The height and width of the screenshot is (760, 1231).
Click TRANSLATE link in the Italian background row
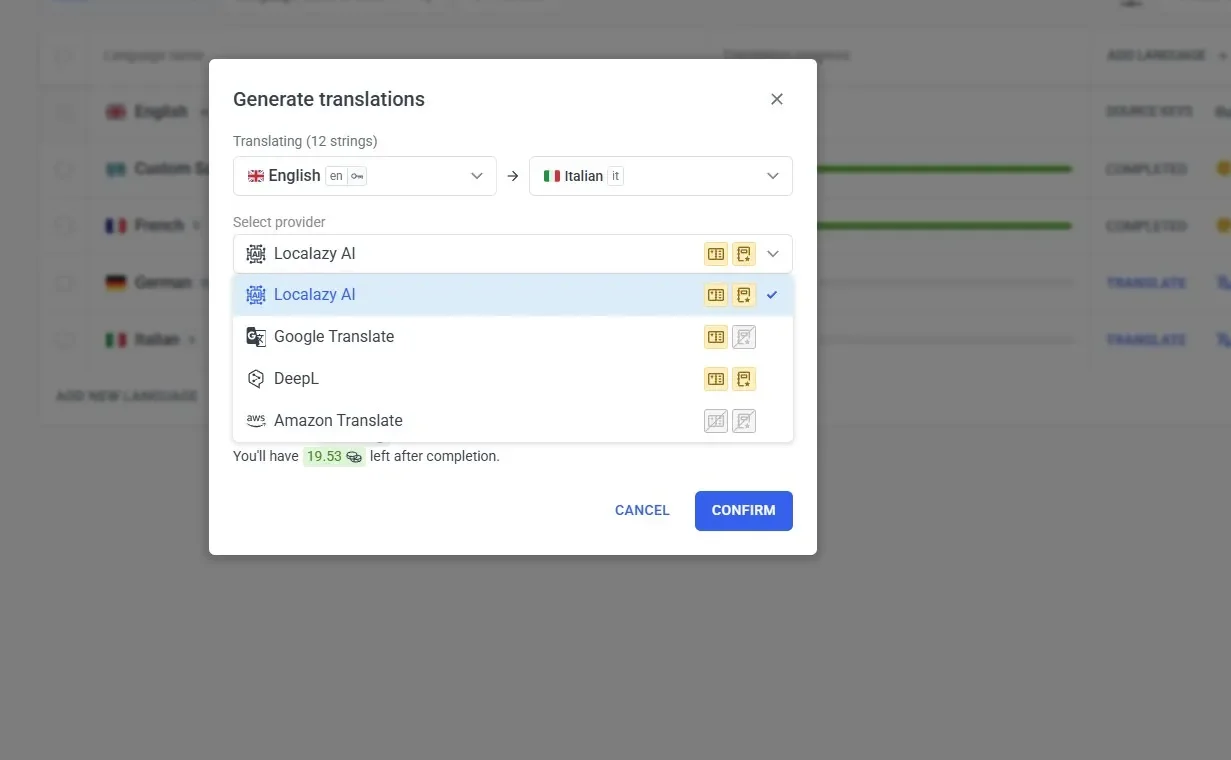tap(1146, 340)
